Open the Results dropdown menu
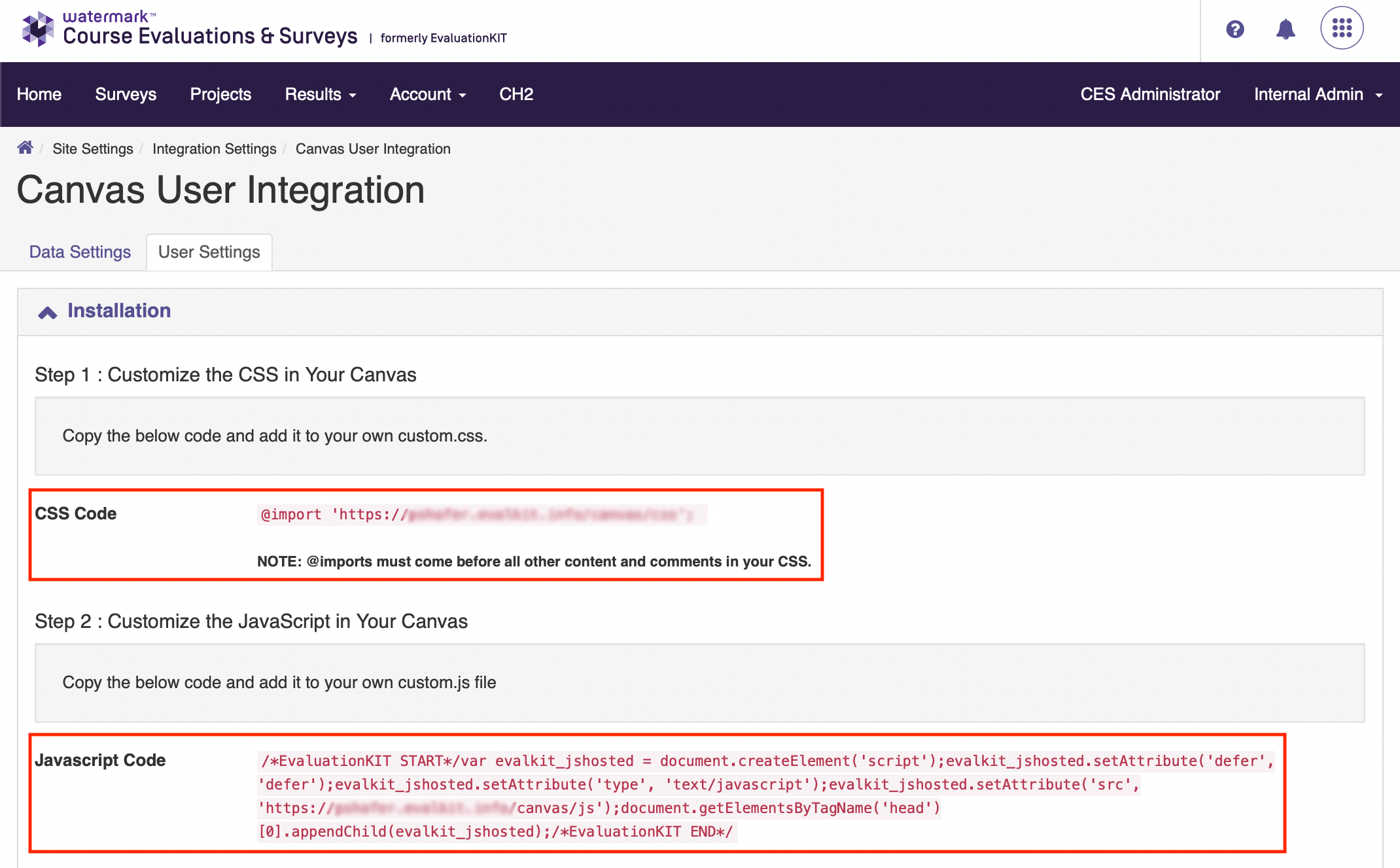 click(320, 94)
